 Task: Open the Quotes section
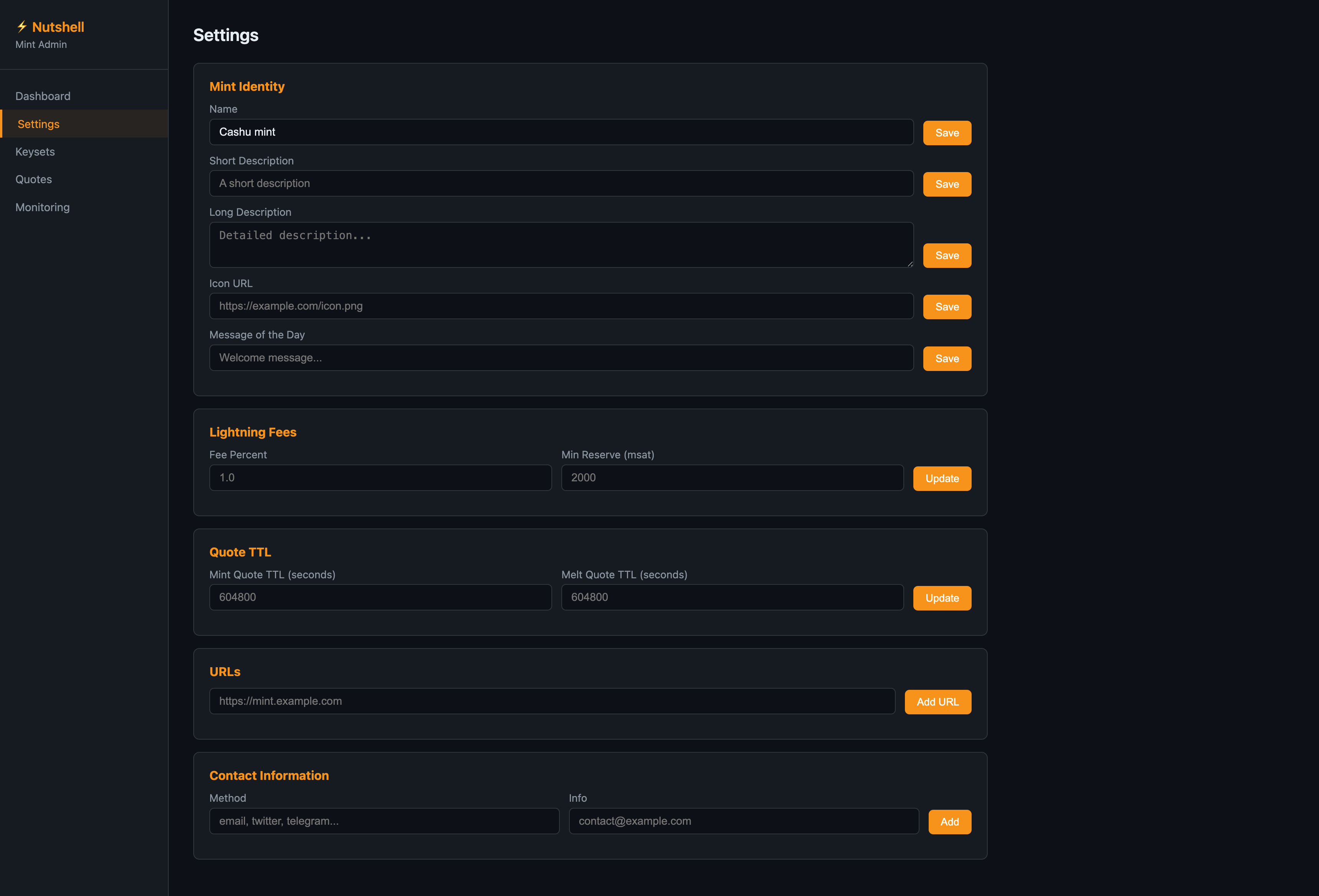click(x=33, y=179)
